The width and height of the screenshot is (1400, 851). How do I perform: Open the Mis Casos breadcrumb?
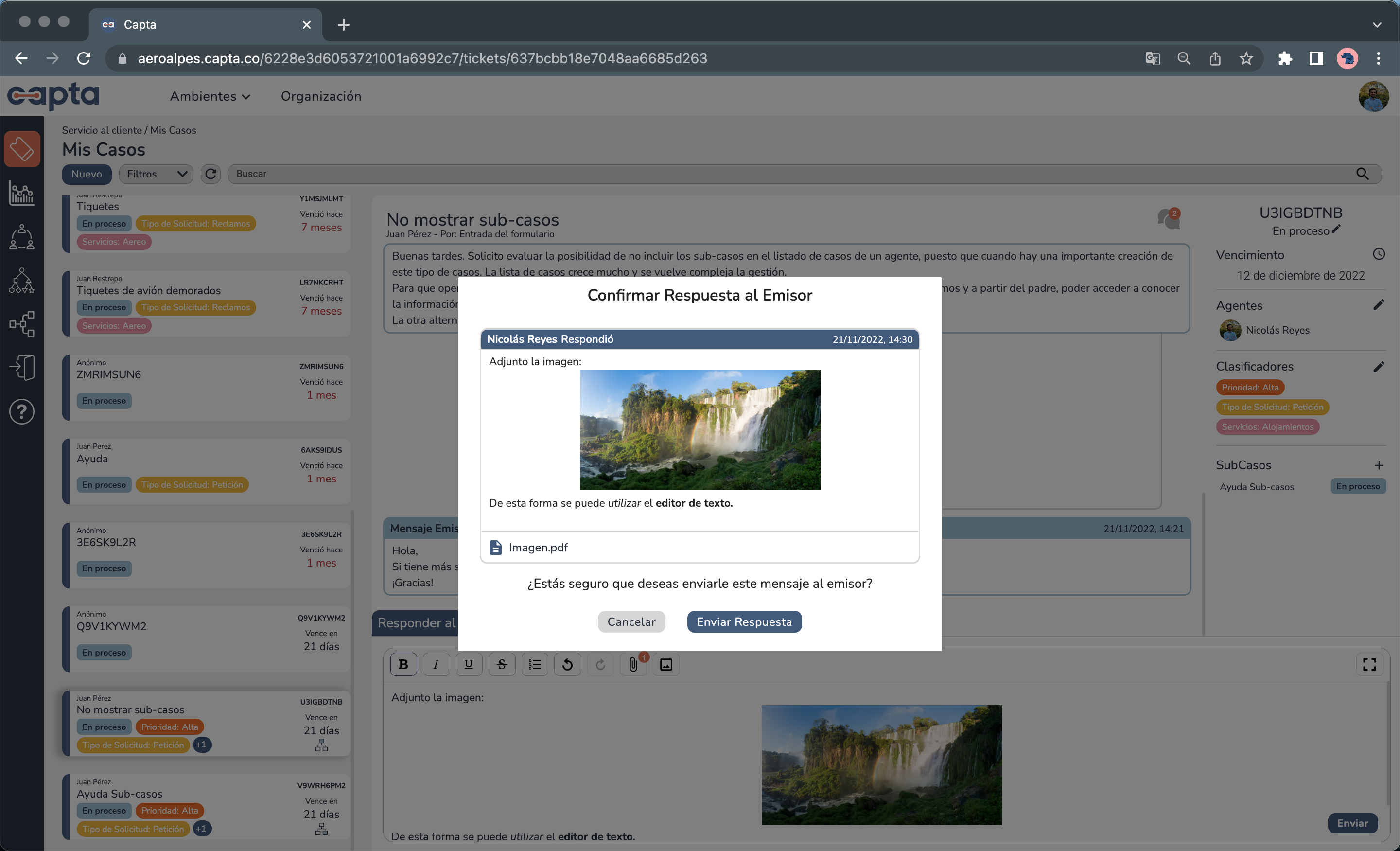pos(173,130)
